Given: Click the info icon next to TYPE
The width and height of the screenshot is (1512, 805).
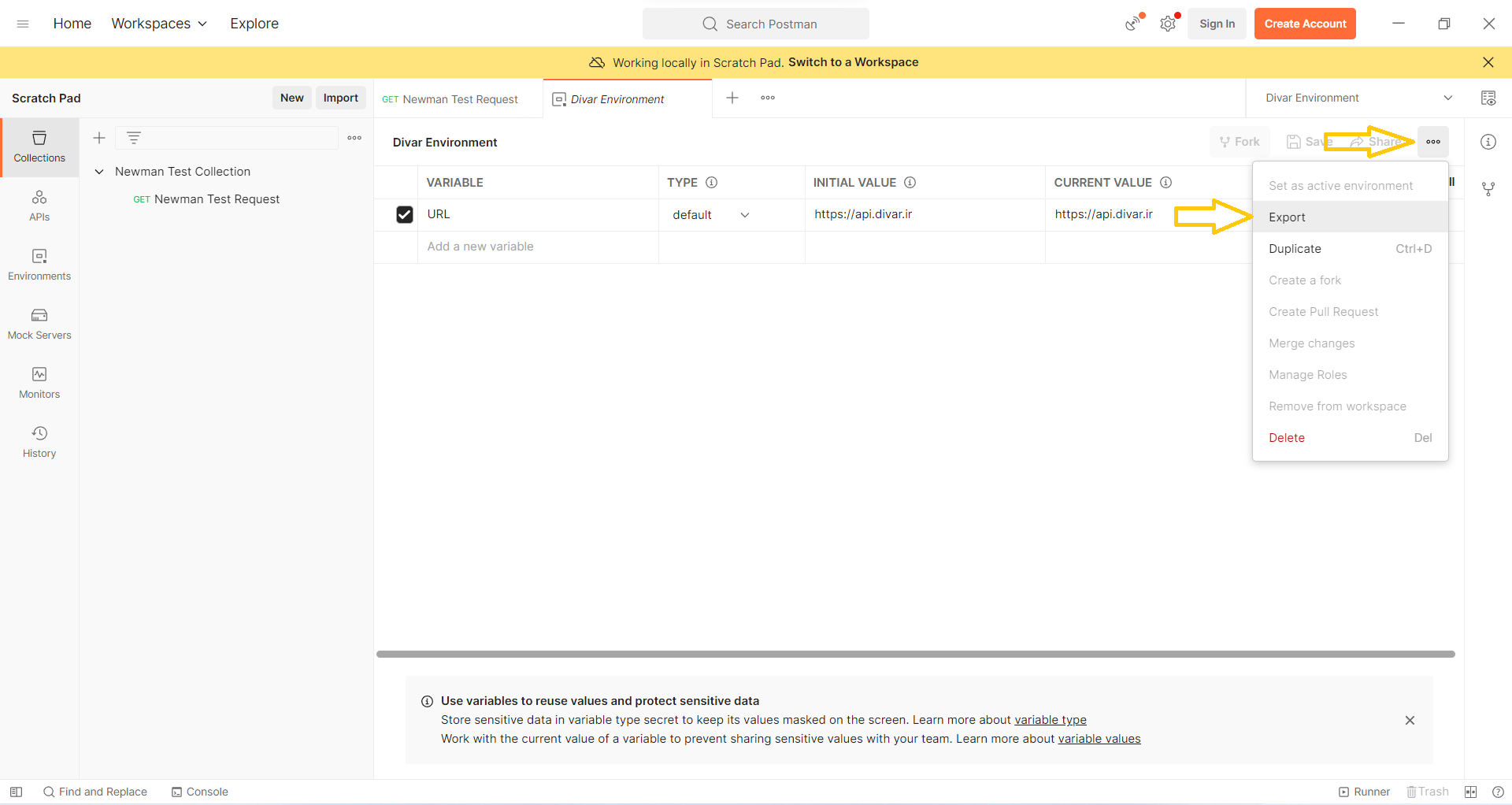Looking at the screenshot, I should point(711,182).
